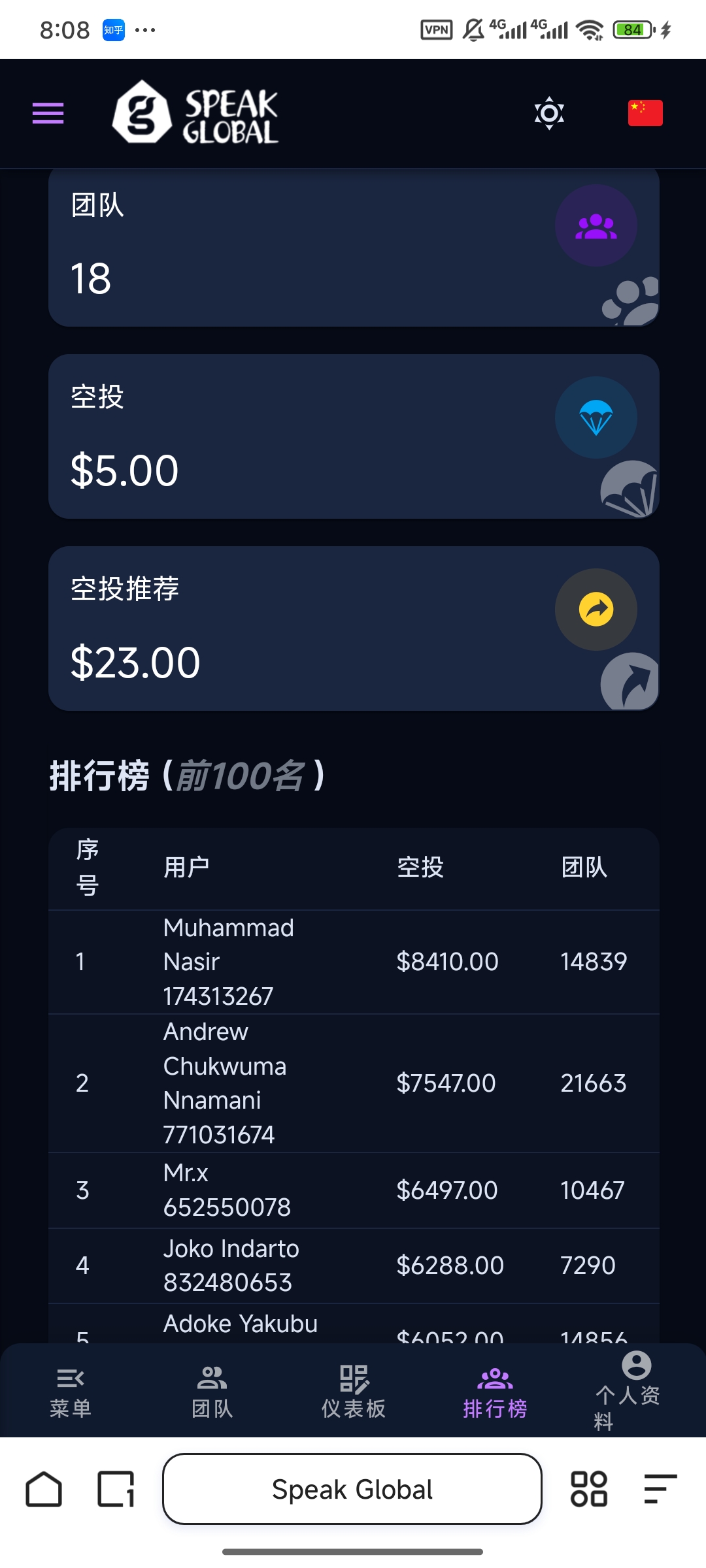Open language selector China flag
This screenshot has height=1568, width=706.
pyautogui.click(x=645, y=113)
